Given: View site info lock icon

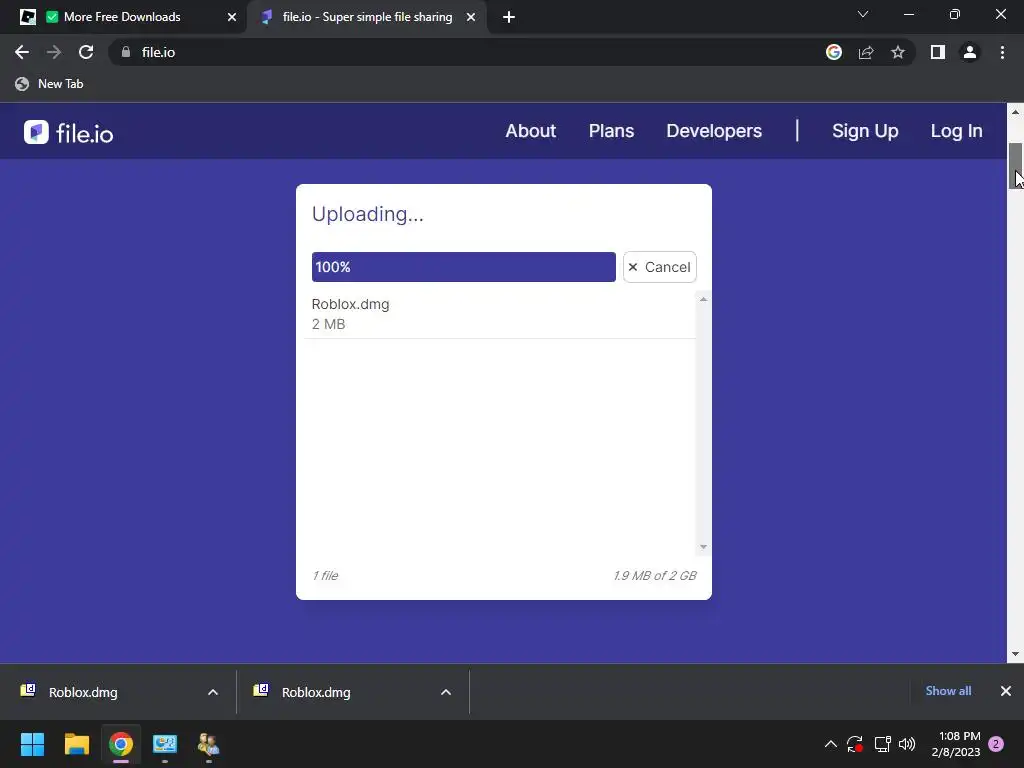Looking at the screenshot, I should click(126, 52).
